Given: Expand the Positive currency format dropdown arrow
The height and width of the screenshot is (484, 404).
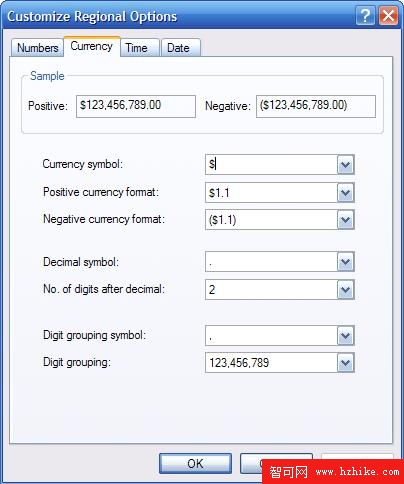Looking at the screenshot, I should (x=345, y=192).
